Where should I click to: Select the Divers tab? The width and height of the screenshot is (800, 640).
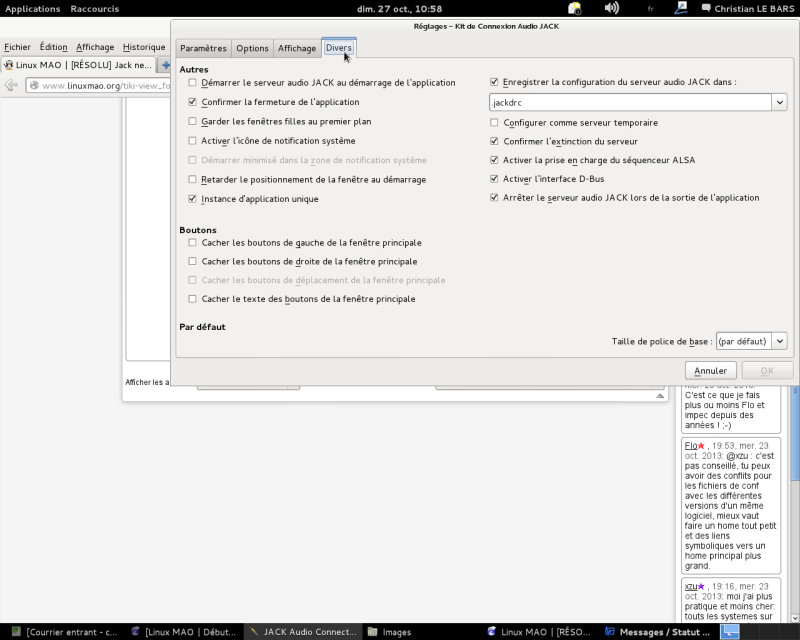(339, 47)
